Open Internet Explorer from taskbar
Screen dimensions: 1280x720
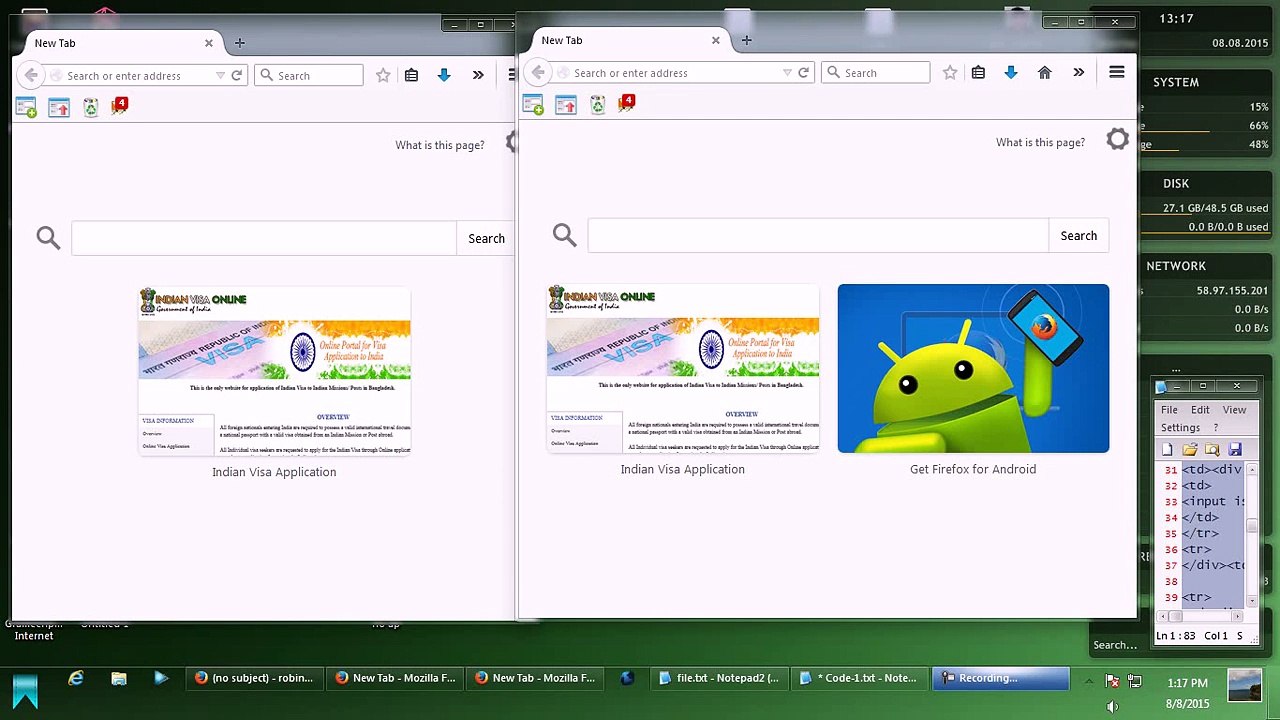tap(76, 678)
